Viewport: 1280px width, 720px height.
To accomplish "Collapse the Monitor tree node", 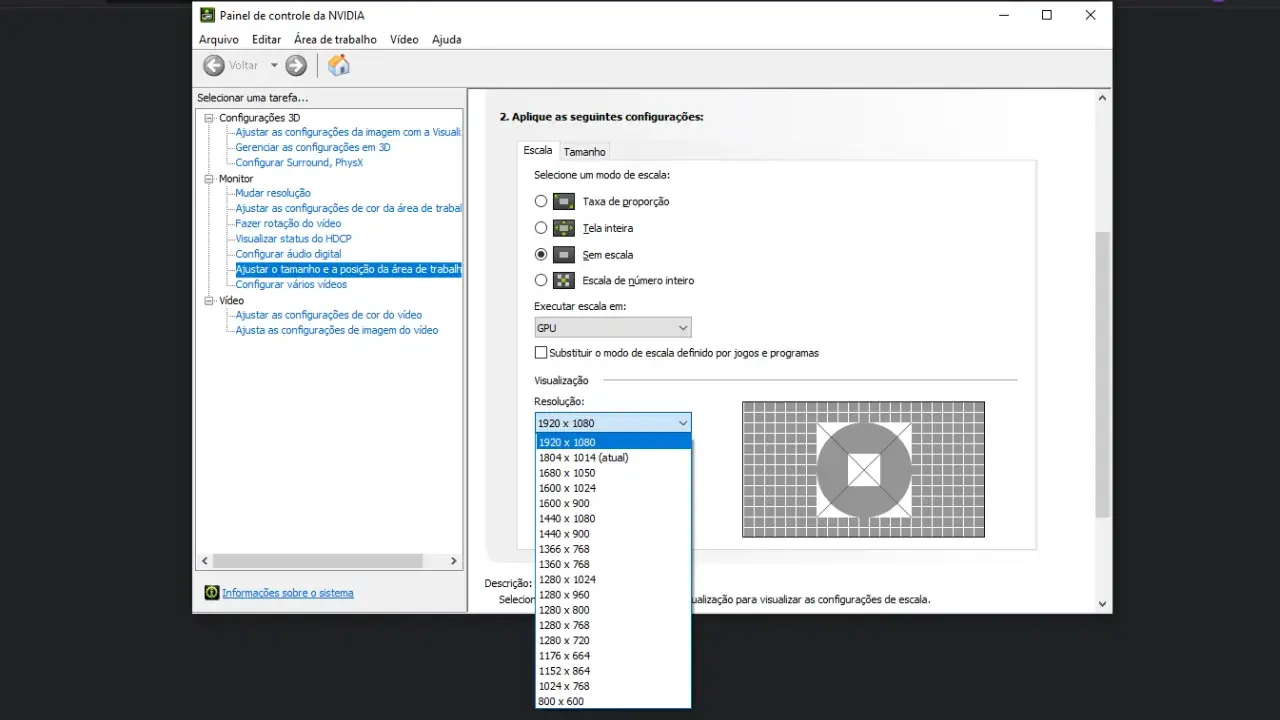I will [209, 179].
